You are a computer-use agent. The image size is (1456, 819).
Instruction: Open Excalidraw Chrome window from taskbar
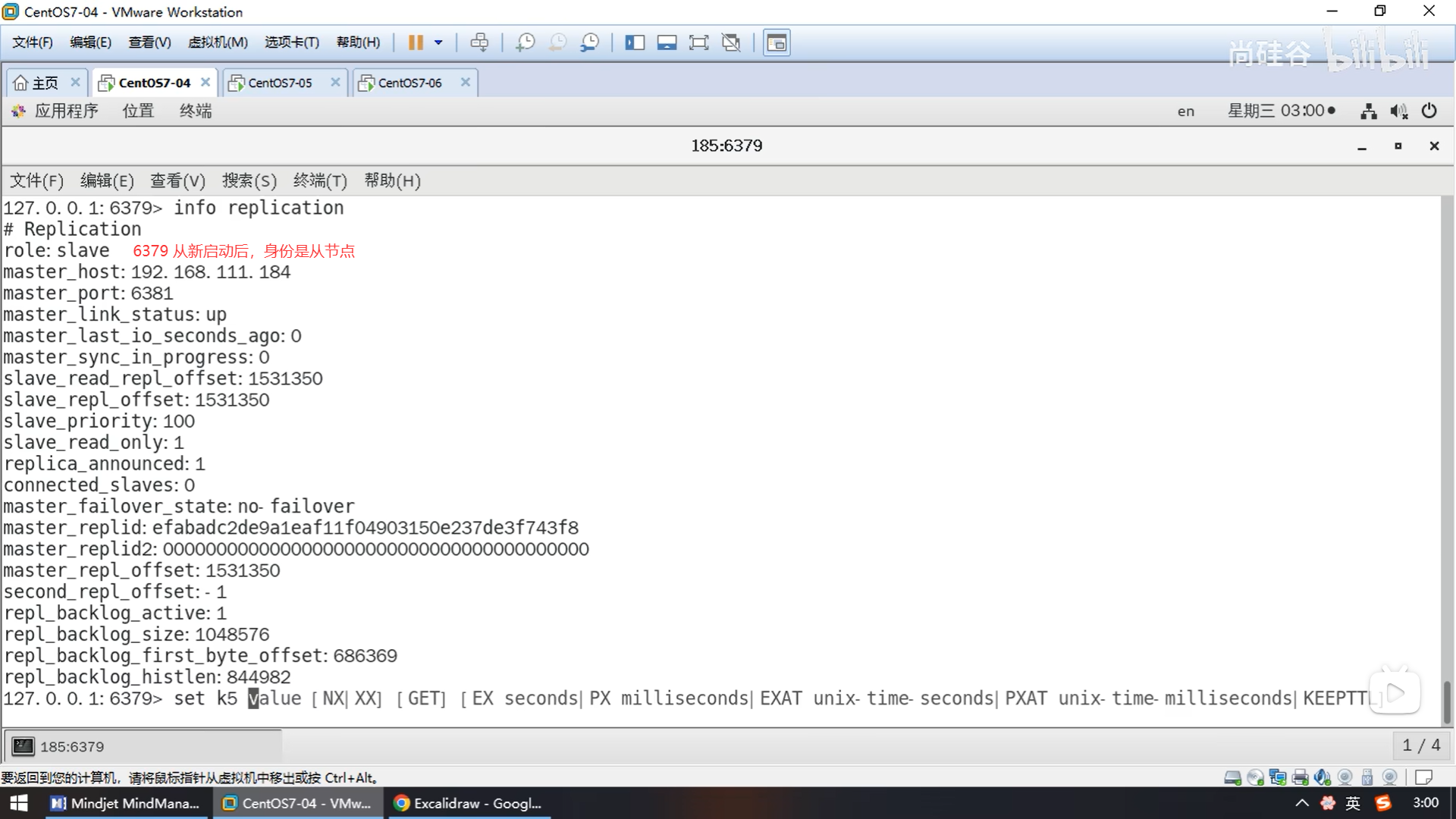click(x=469, y=803)
